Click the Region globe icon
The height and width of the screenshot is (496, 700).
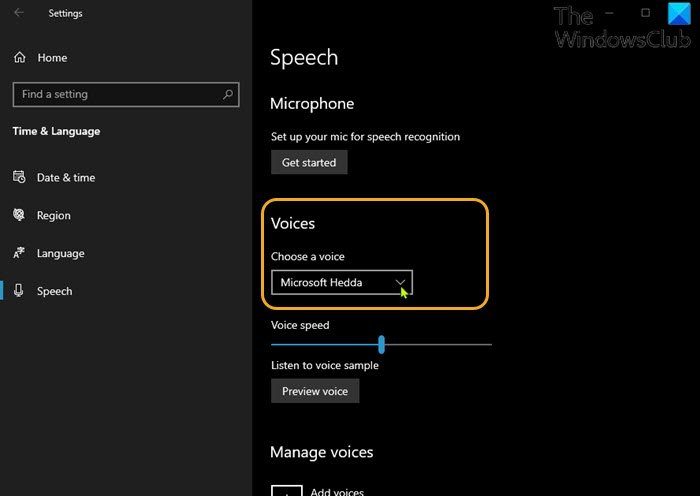19,215
